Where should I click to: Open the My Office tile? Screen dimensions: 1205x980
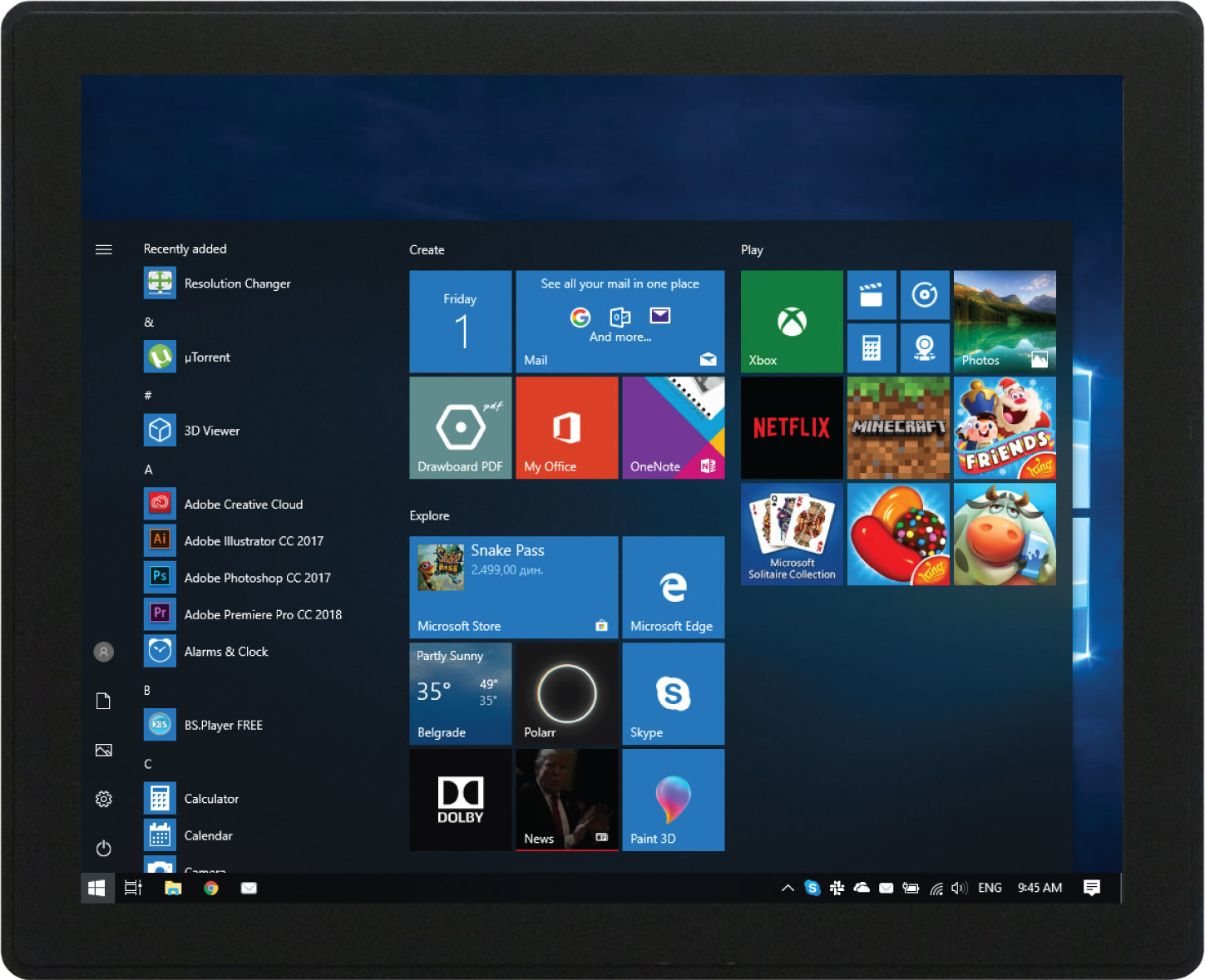[567, 428]
